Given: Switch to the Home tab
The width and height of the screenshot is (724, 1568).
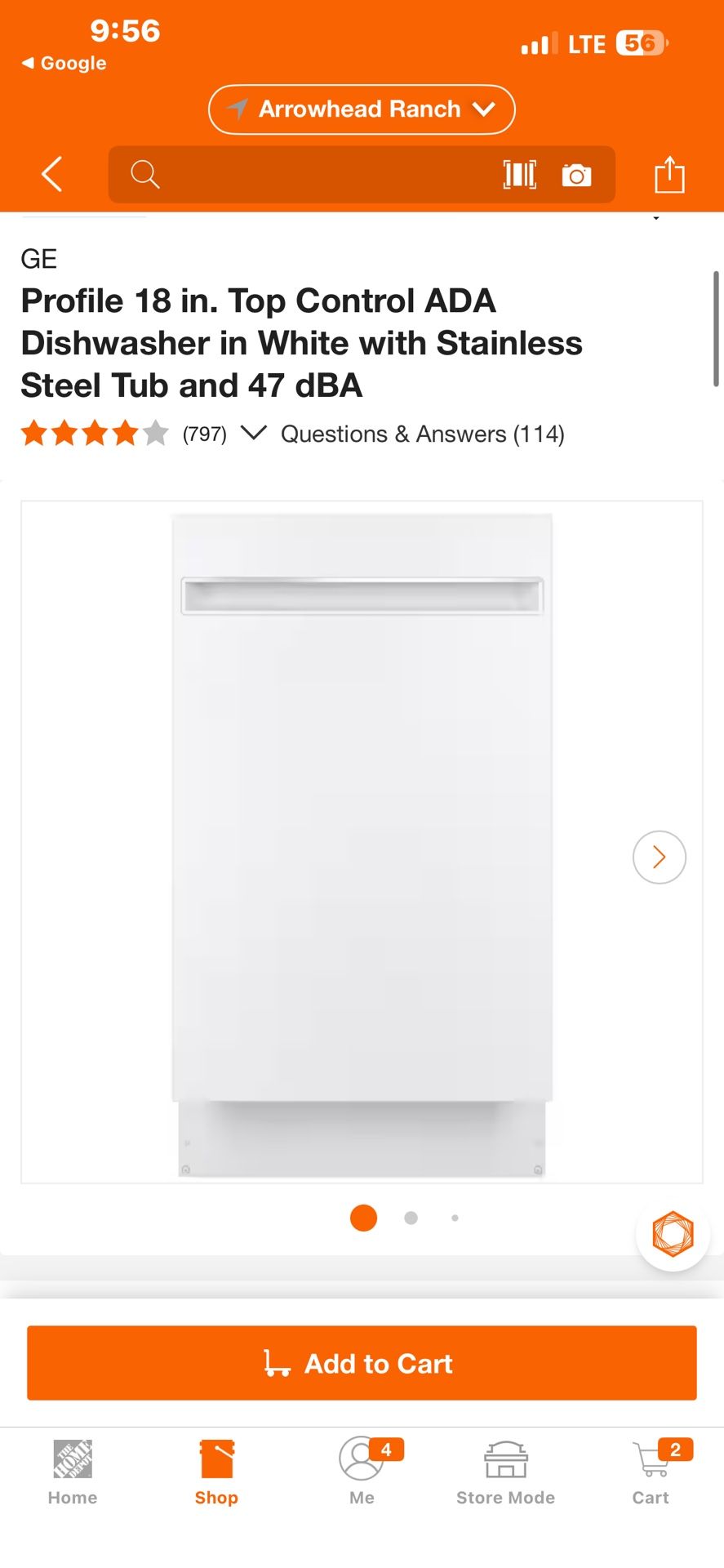Looking at the screenshot, I should coord(73,1472).
